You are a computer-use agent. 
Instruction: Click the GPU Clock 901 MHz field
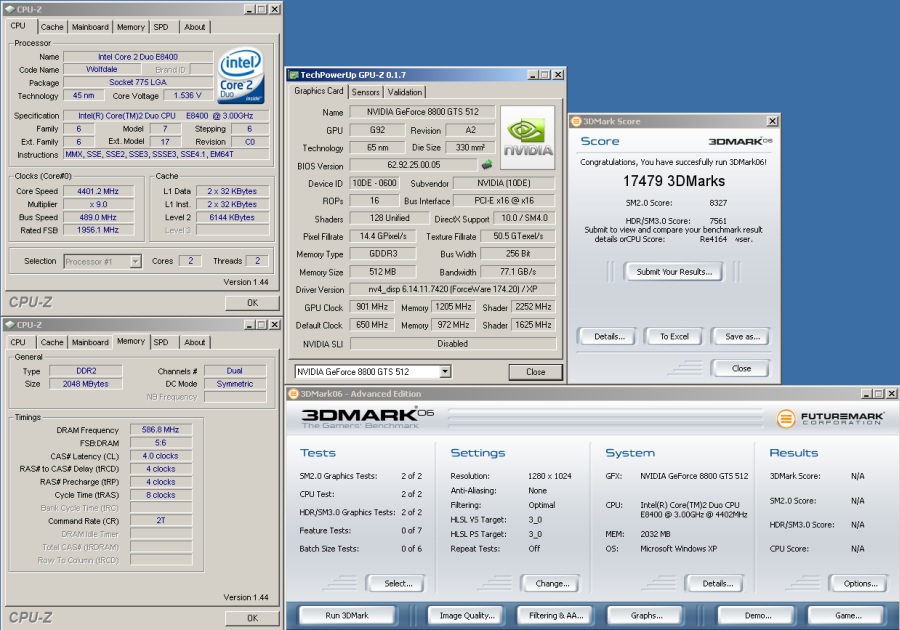tap(371, 307)
